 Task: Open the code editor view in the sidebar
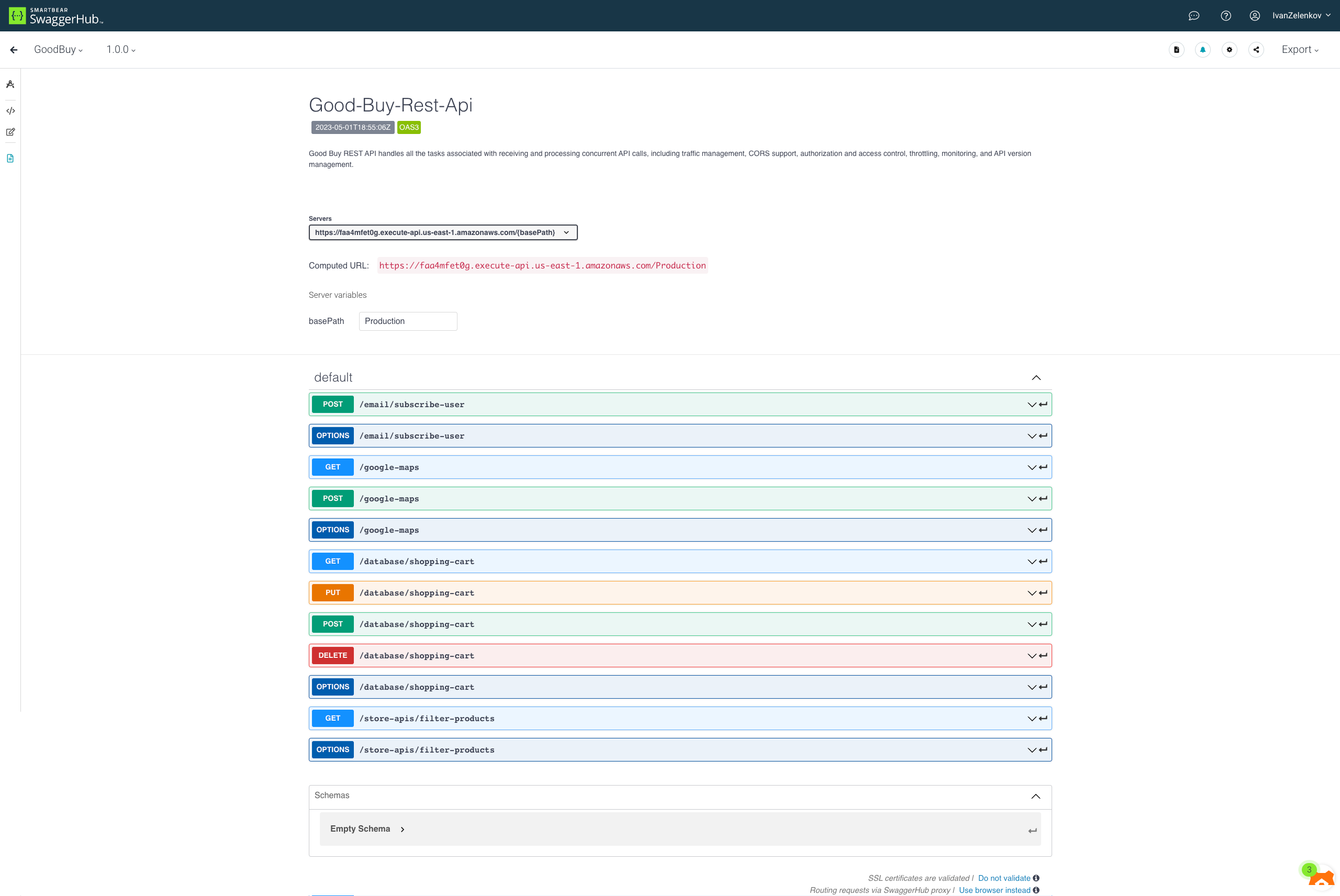(x=10, y=111)
